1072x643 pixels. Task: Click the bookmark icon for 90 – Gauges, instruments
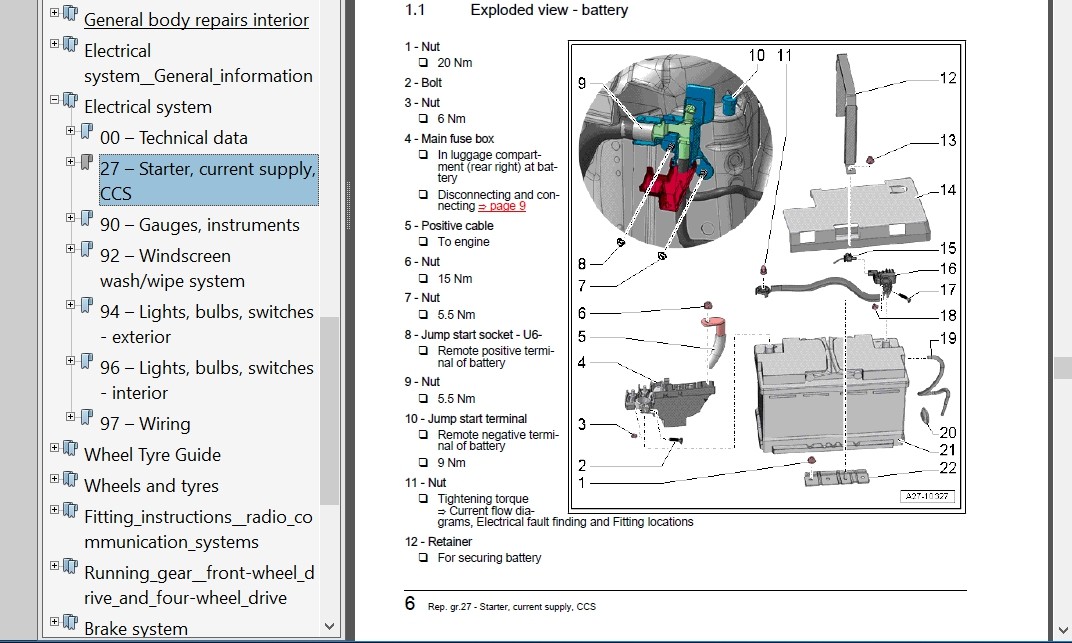[x=87, y=219]
